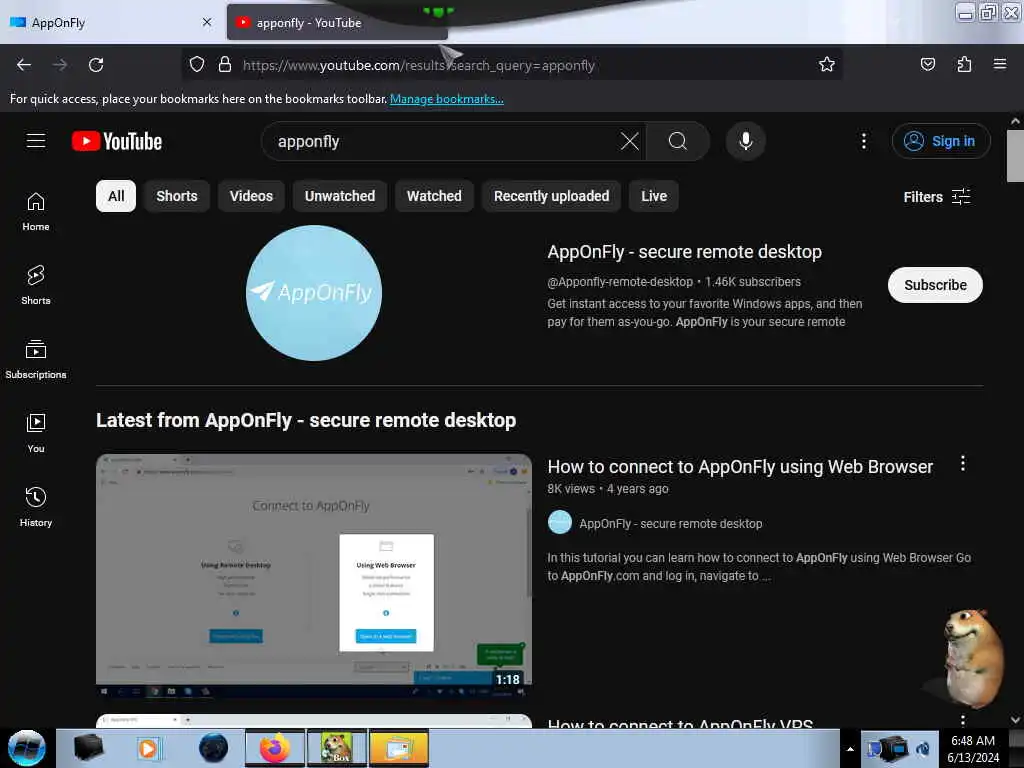Click the page vertical scrollbar thumb
Viewport: 1024px width, 768px height.
pyautogui.click(x=1015, y=155)
